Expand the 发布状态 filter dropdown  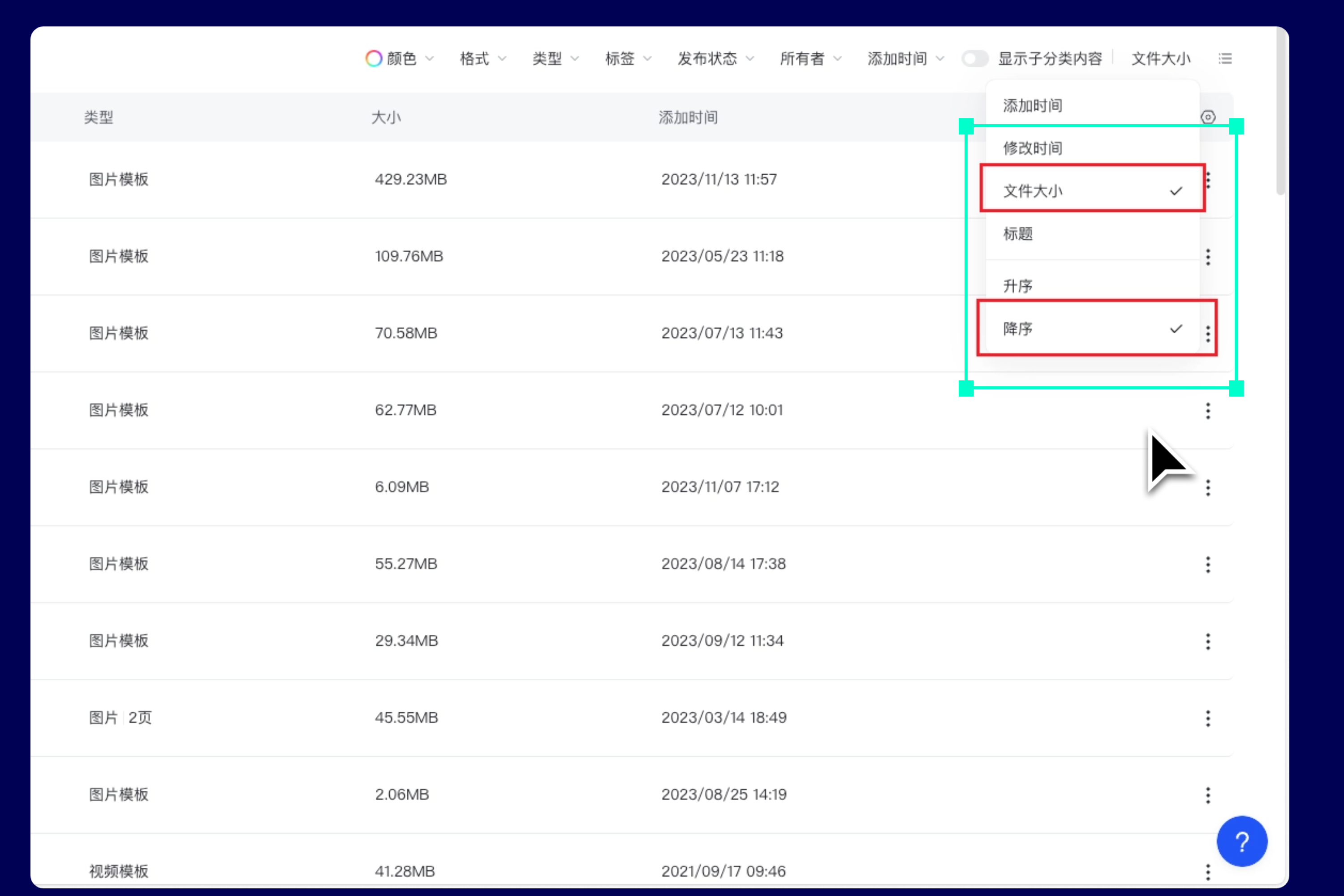pos(715,58)
